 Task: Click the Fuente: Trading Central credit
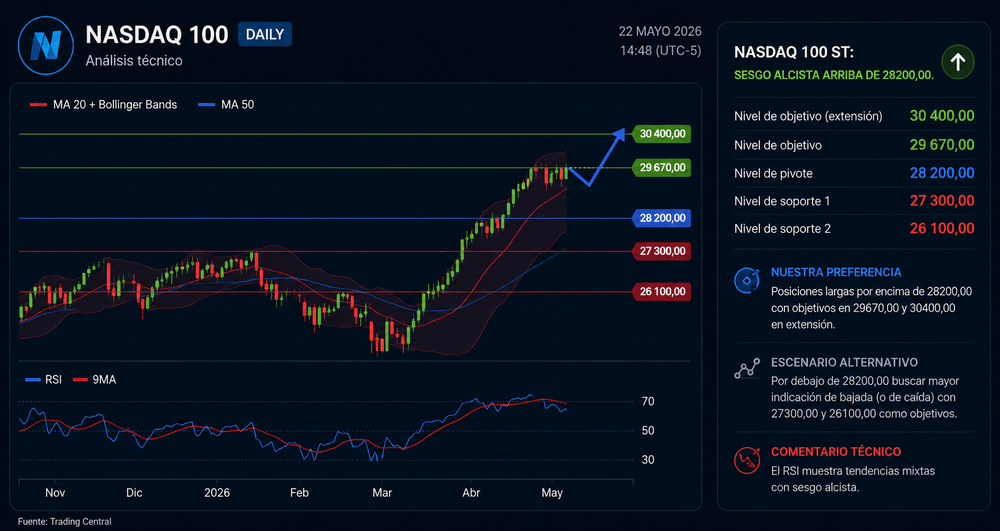click(64, 521)
